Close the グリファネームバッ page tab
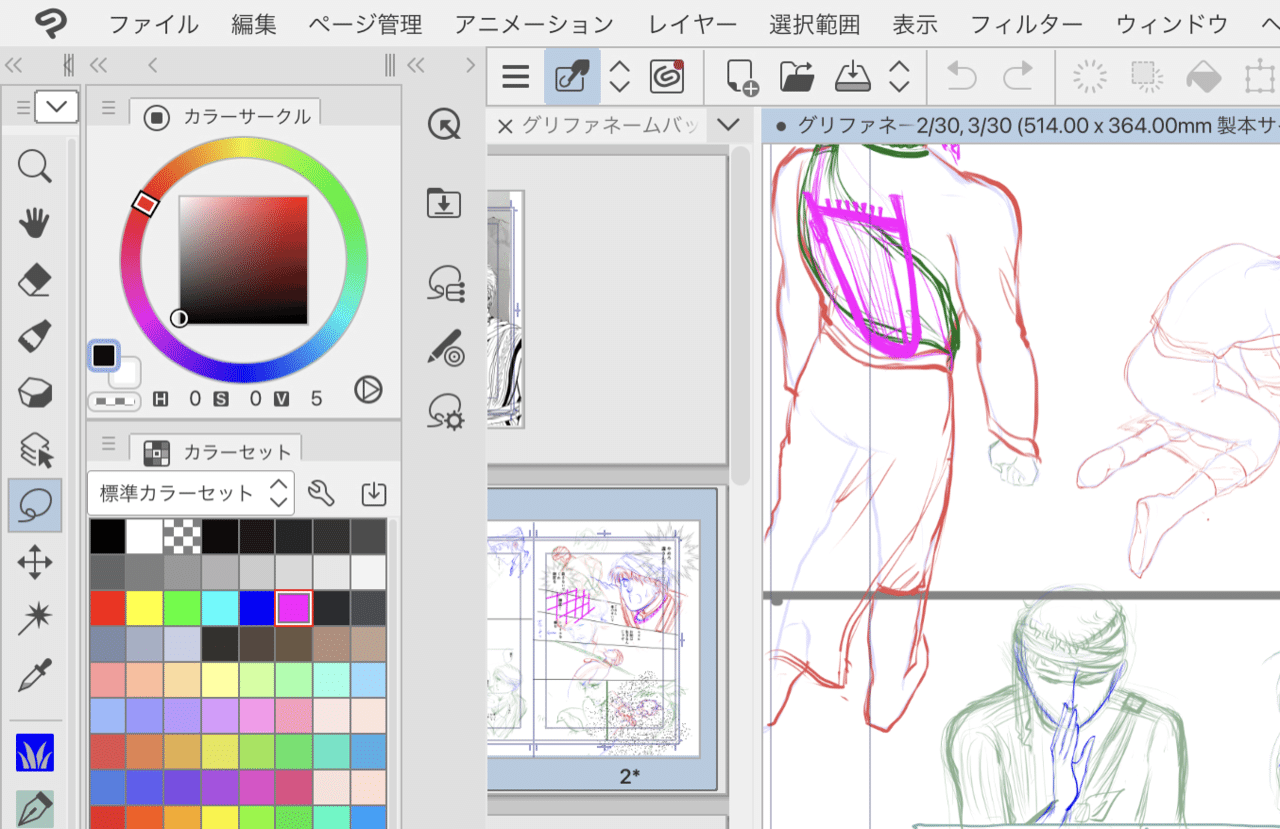The height and width of the screenshot is (829, 1280). [505, 126]
